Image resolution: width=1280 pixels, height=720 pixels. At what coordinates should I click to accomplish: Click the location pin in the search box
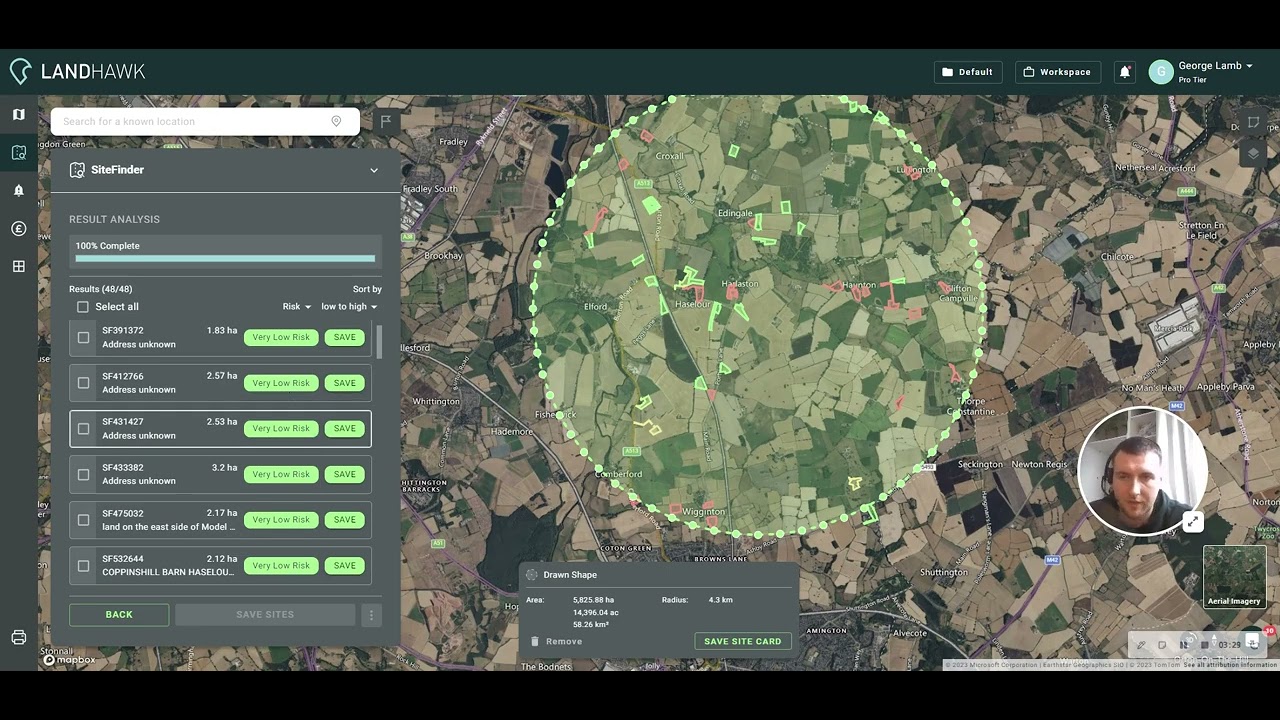point(336,121)
